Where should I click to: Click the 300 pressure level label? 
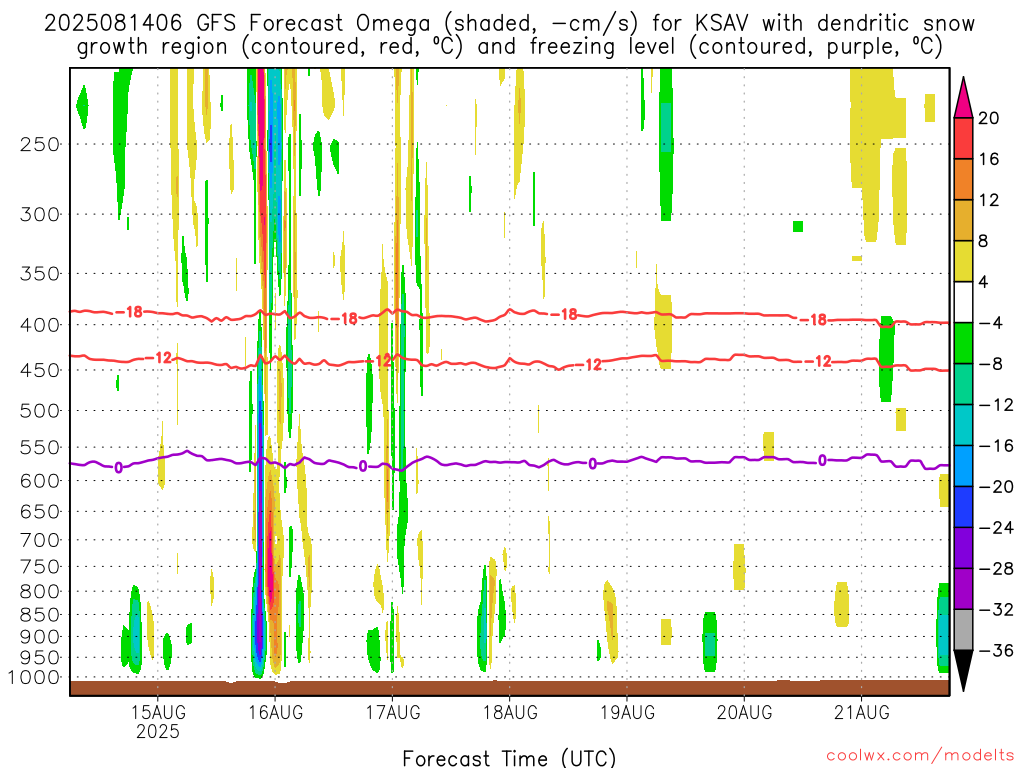point(40,214)
